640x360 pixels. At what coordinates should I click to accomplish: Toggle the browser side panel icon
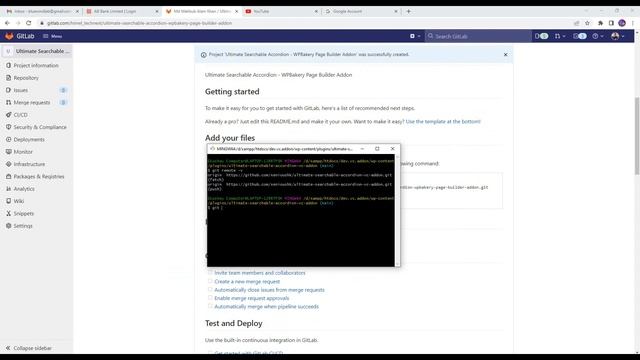point(611,23)
